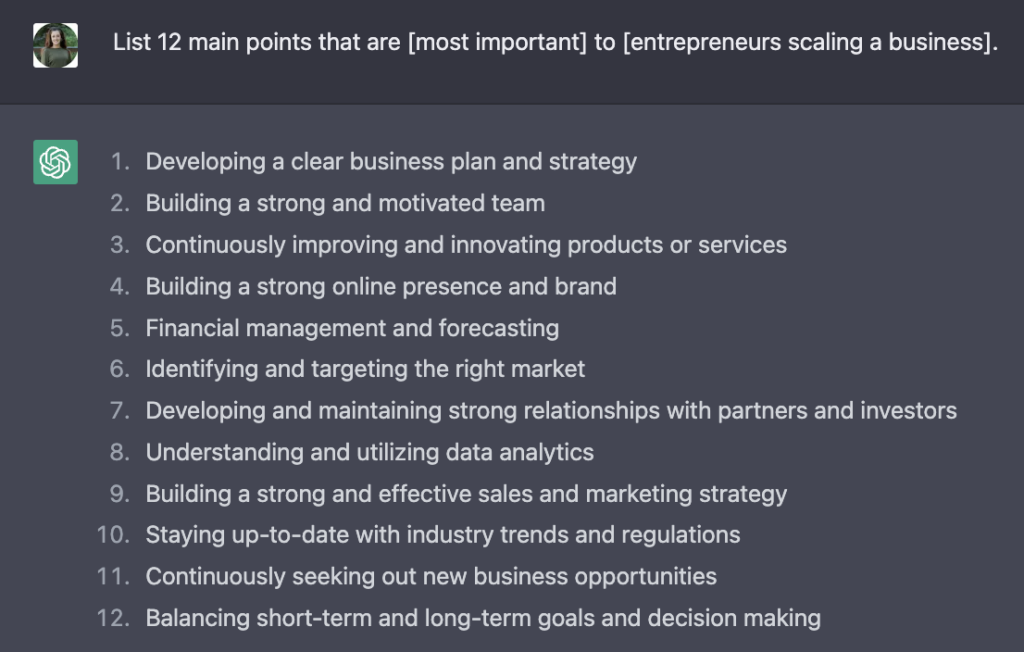Click 'Identifying and targeting the right market'
Viewport: 1024px width, 652px height.
click(x=365, y=369)
